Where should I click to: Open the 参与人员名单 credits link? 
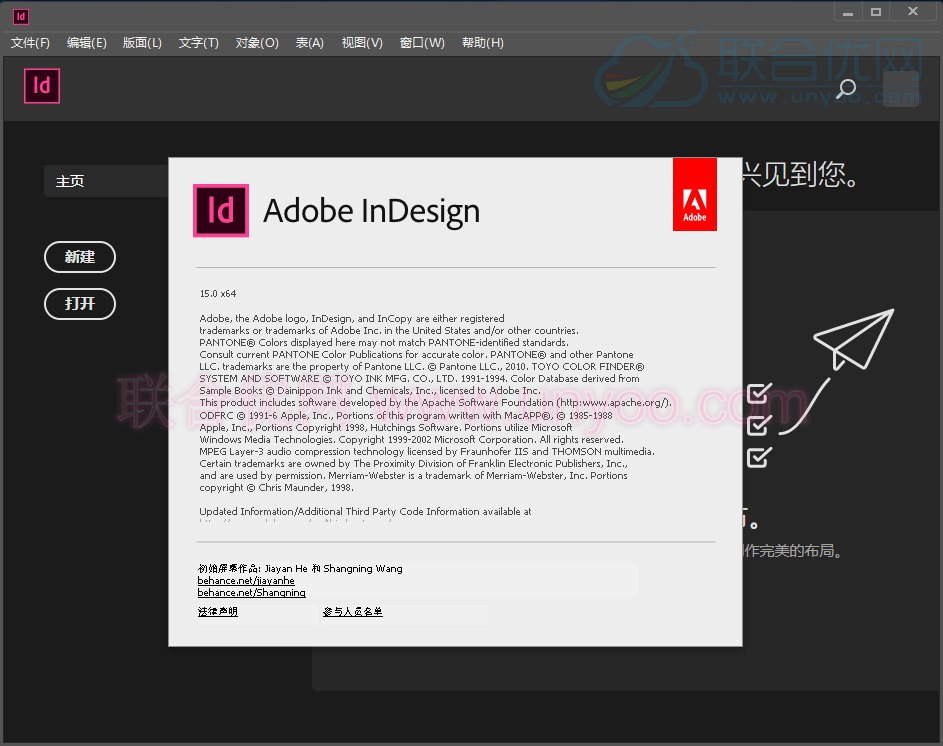[352, 612]
